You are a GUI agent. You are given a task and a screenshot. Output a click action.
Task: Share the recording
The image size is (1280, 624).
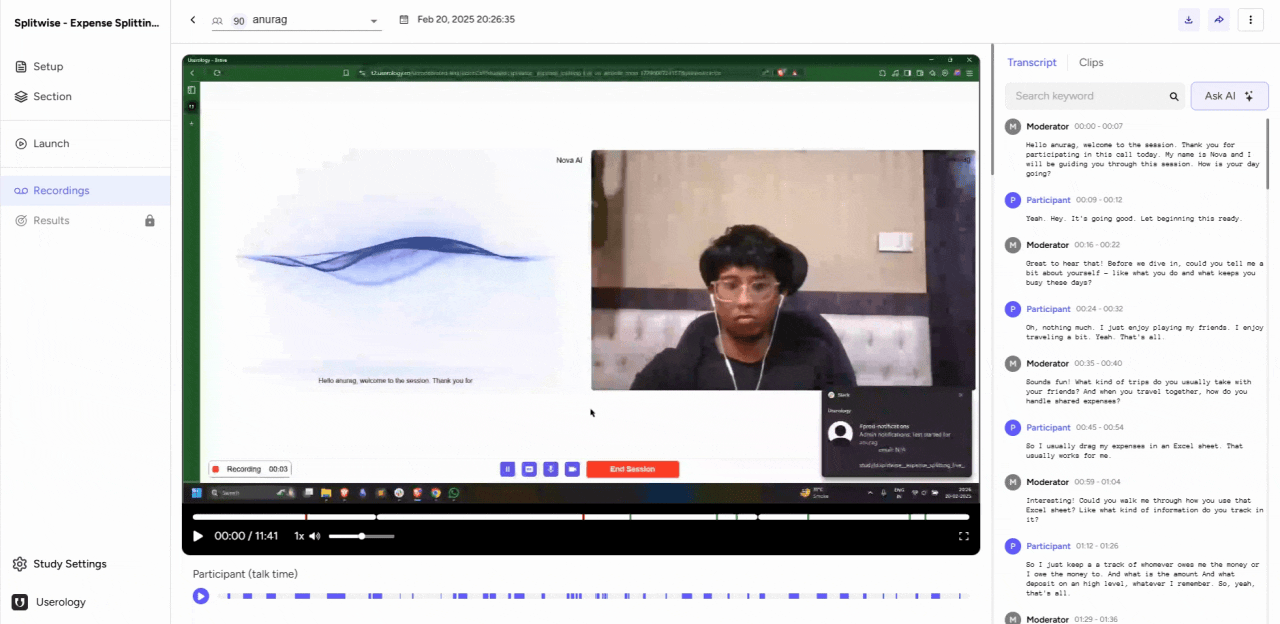point(1219,19)
